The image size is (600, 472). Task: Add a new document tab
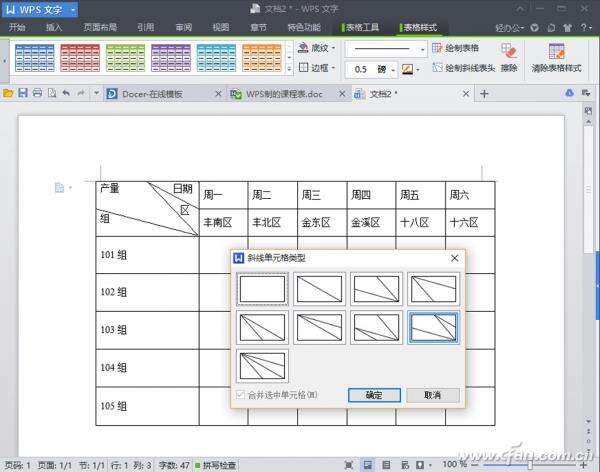(x=484, y=94)
